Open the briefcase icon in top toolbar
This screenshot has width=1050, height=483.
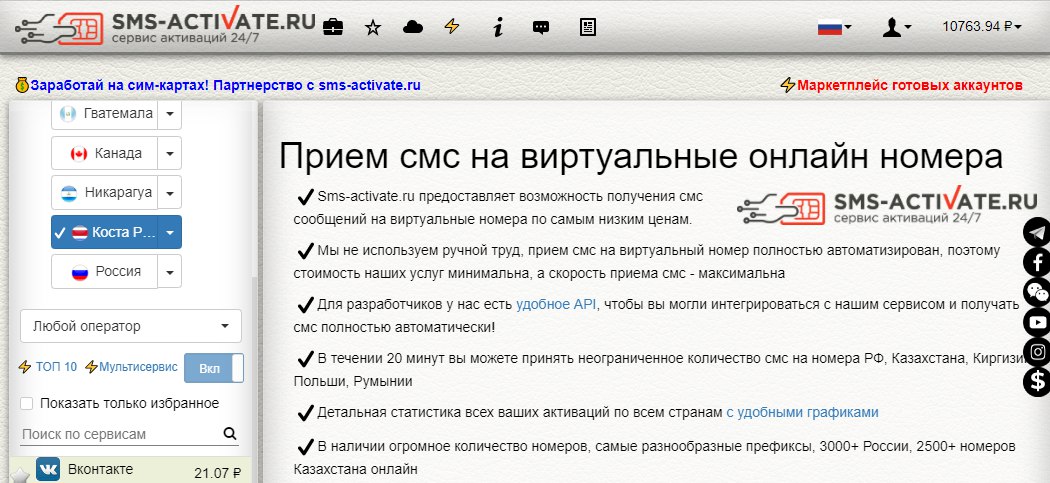tap(333, 27)
